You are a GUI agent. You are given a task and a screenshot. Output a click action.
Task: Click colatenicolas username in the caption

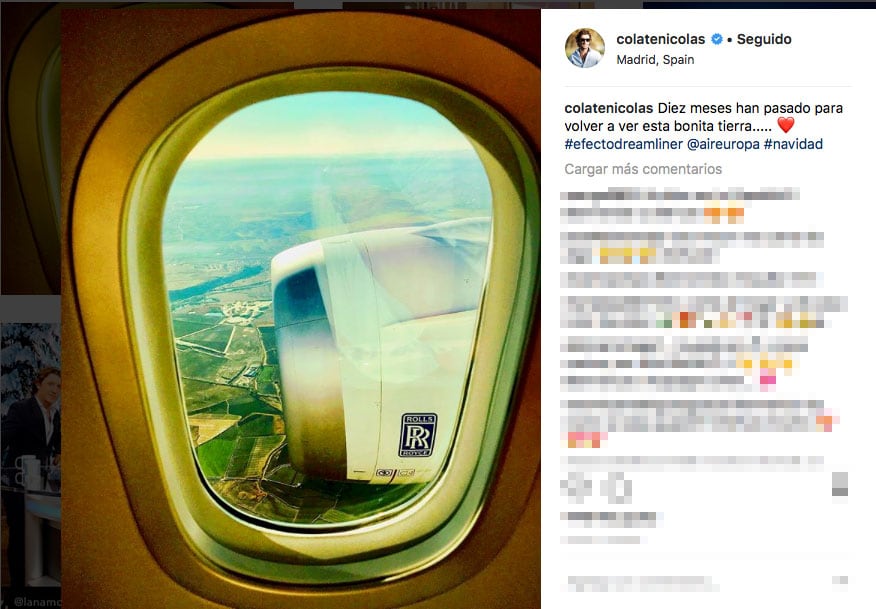point(608,108)
